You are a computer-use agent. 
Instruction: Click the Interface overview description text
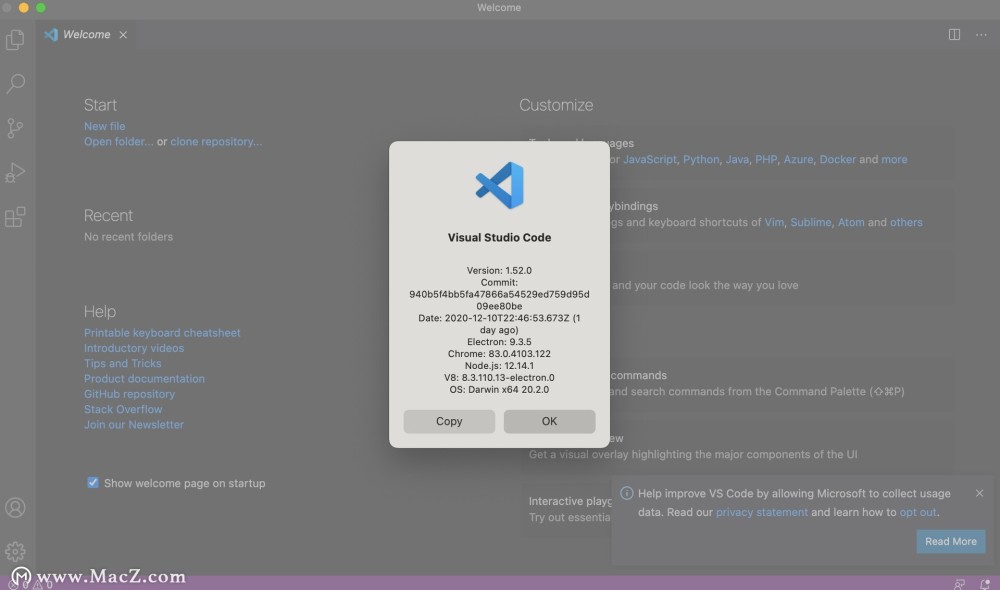[693, 455]
